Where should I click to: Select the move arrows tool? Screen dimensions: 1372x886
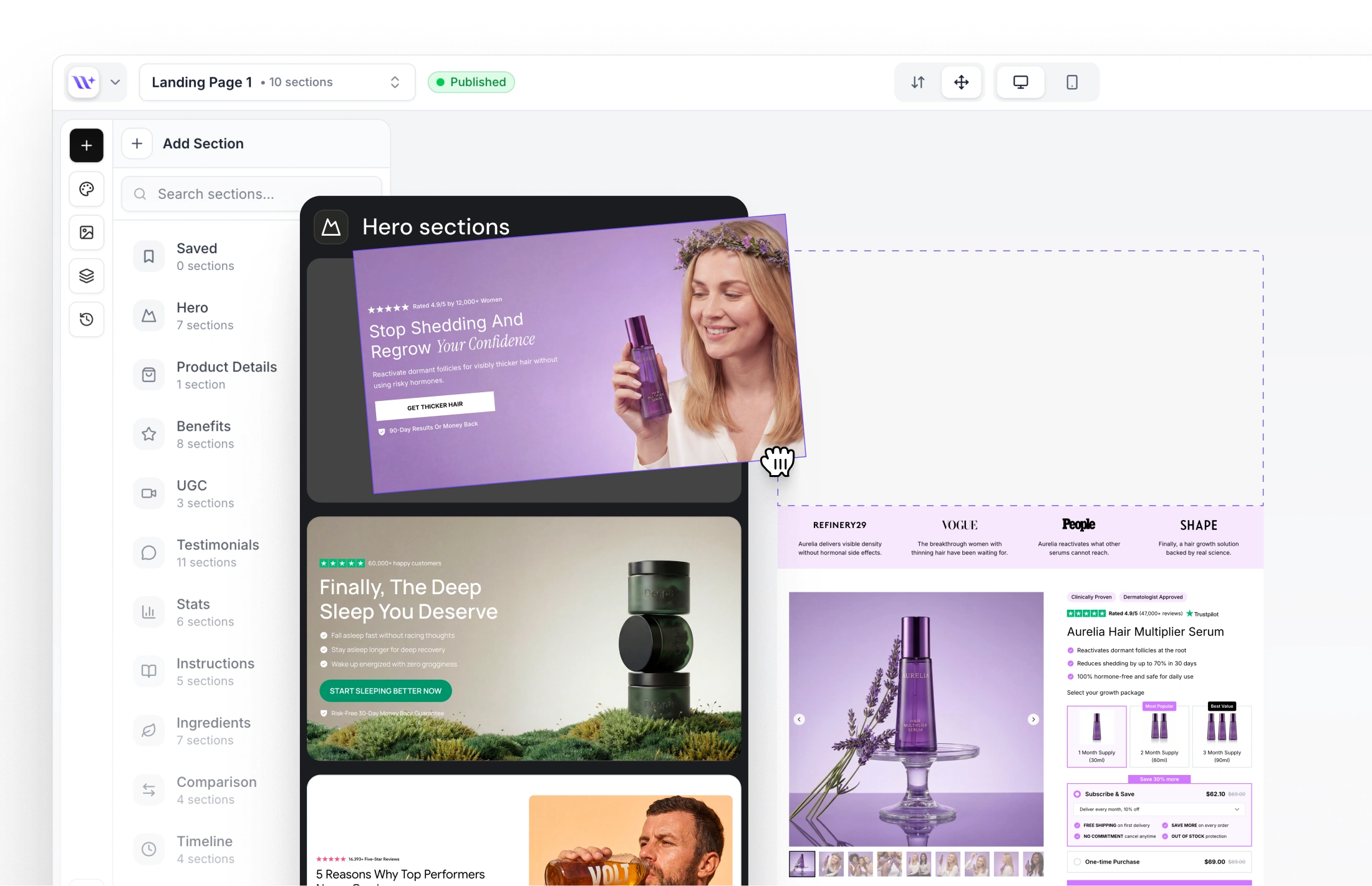pyautogui.click(x=961, y=82)
